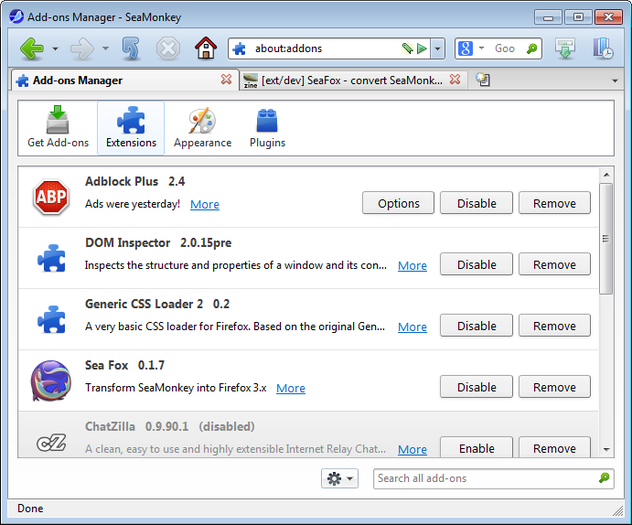Open the Plugins category
This screenshot has width=632, height=525.
point(267,128)
